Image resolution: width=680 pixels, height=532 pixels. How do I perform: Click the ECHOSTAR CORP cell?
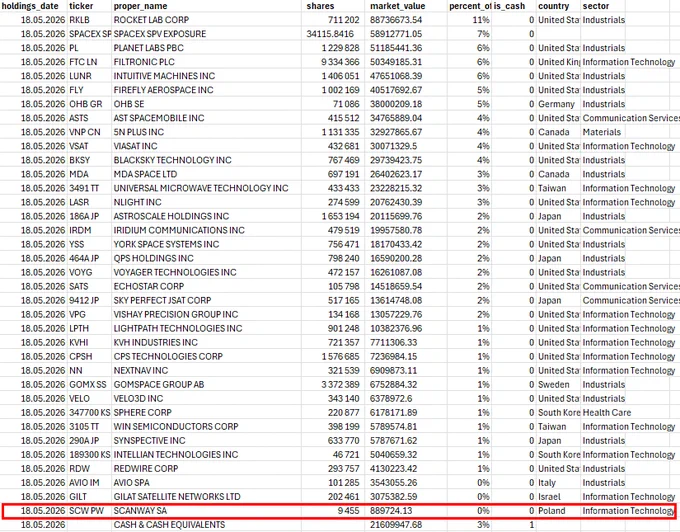point(207,286)
